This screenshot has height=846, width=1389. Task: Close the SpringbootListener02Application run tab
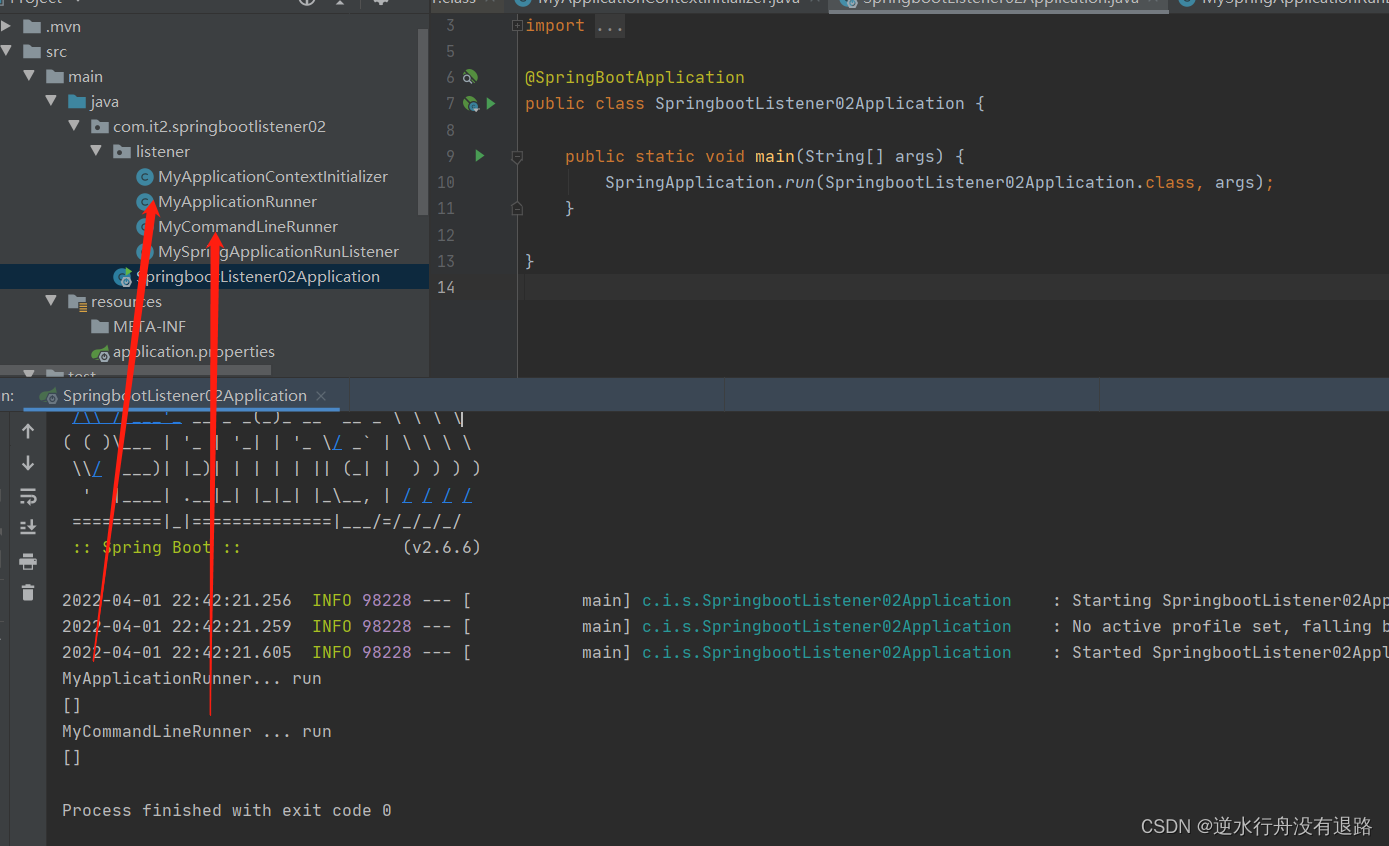point(321,396)
